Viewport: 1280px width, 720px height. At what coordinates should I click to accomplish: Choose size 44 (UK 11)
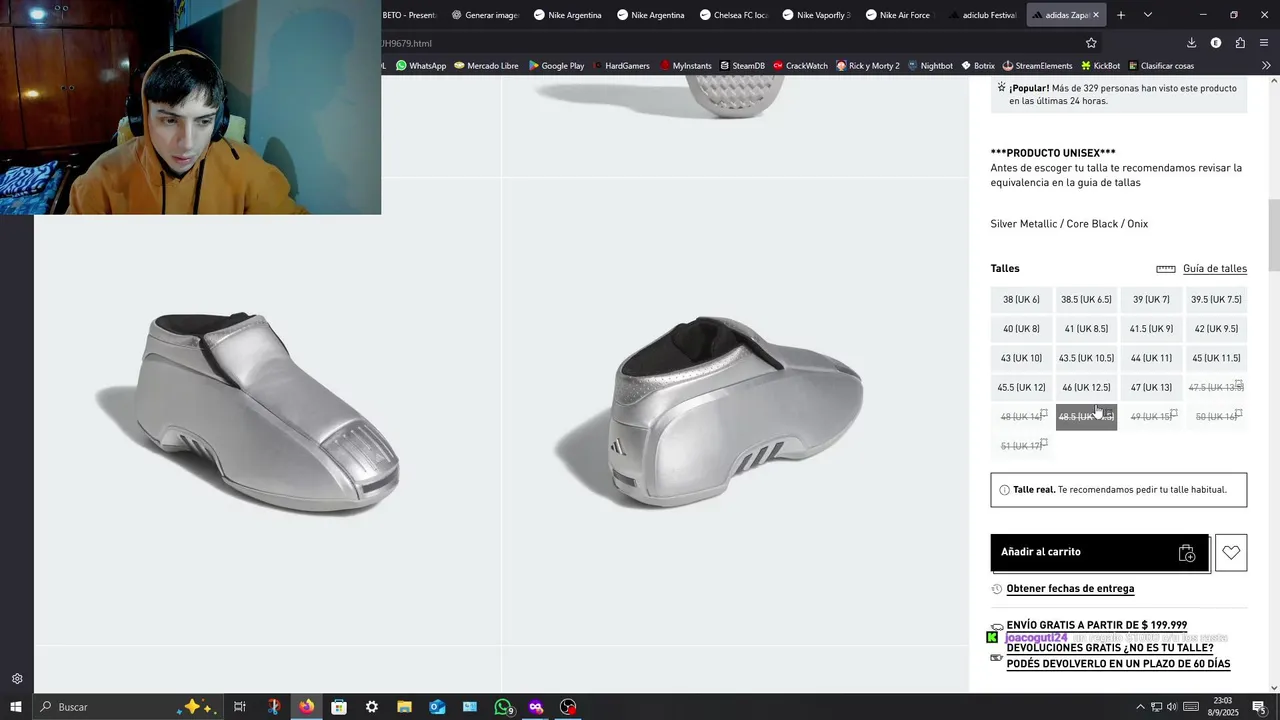click(x=1151, y=358)
